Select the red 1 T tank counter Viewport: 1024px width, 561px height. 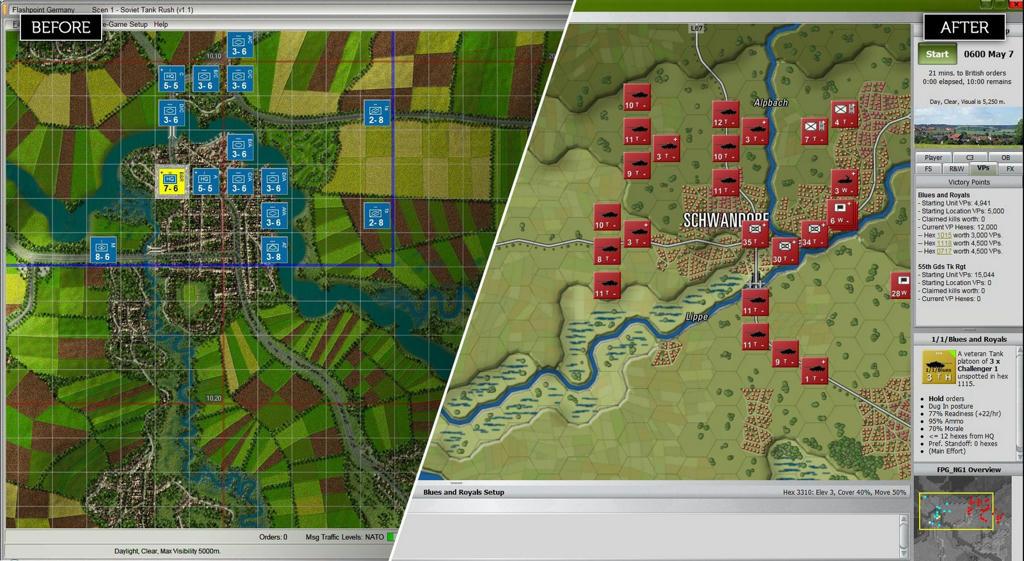814,372
